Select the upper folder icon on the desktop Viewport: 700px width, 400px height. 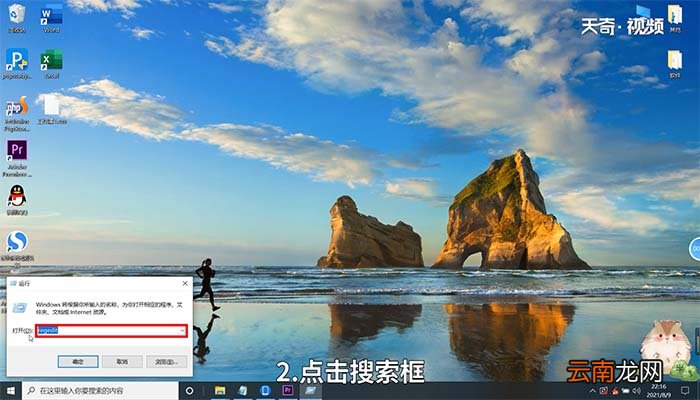coord(675,18)
